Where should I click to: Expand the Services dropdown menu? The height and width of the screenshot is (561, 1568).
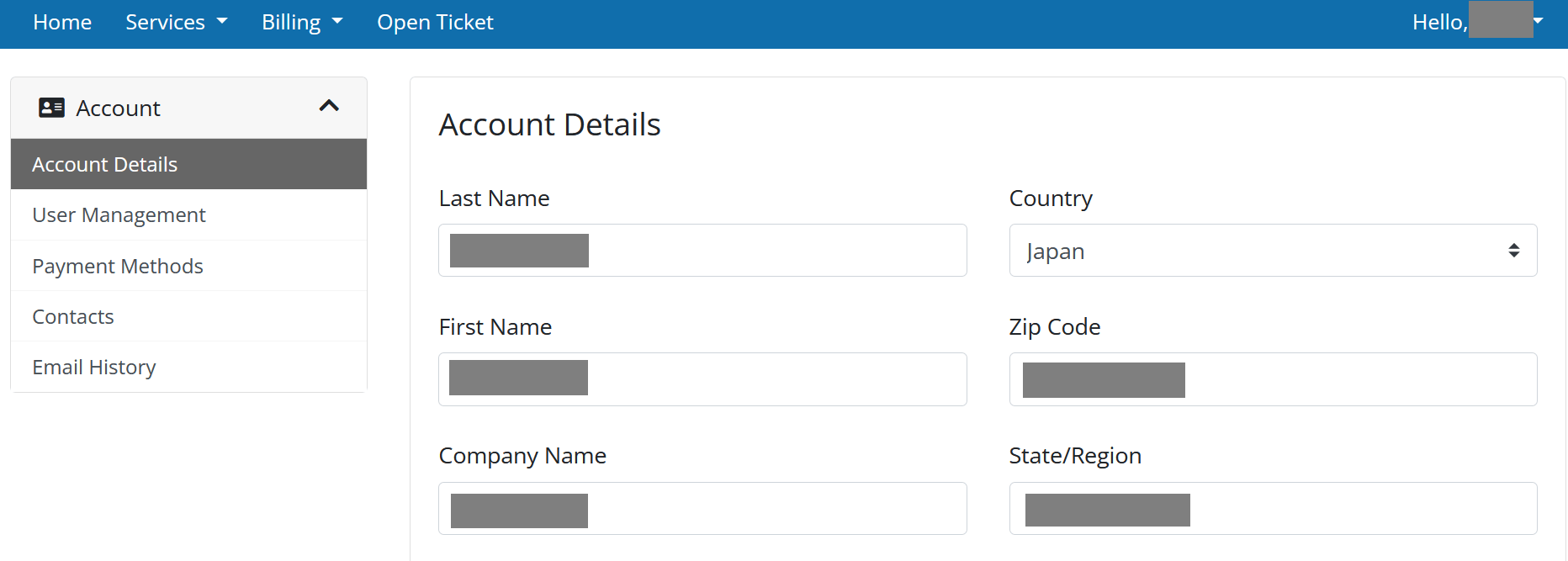coord(177,23)
